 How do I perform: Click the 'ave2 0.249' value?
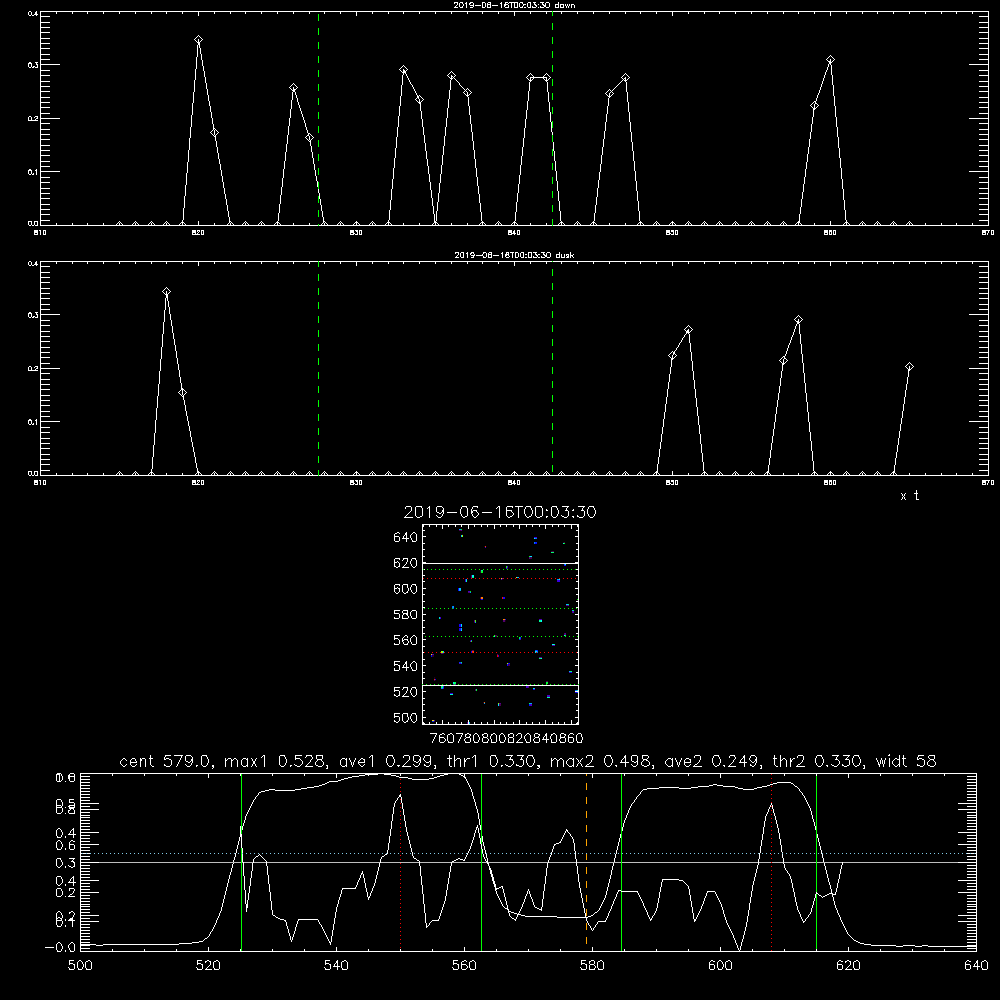(713, 761)
